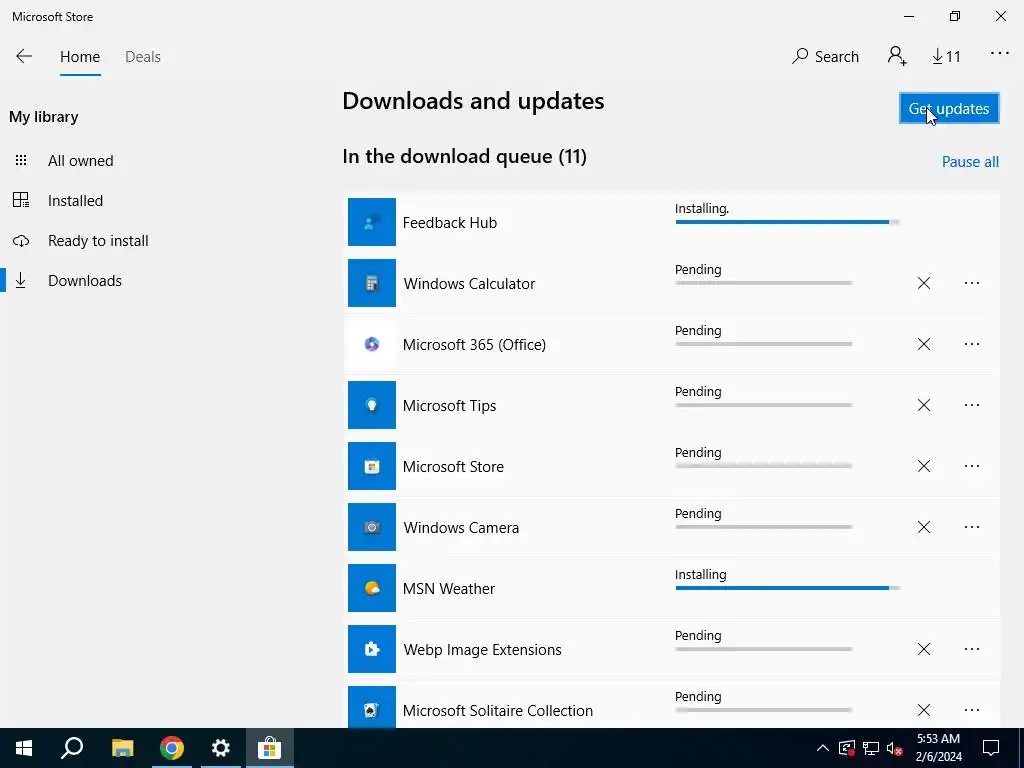Open the Home tab

point(80,57)
